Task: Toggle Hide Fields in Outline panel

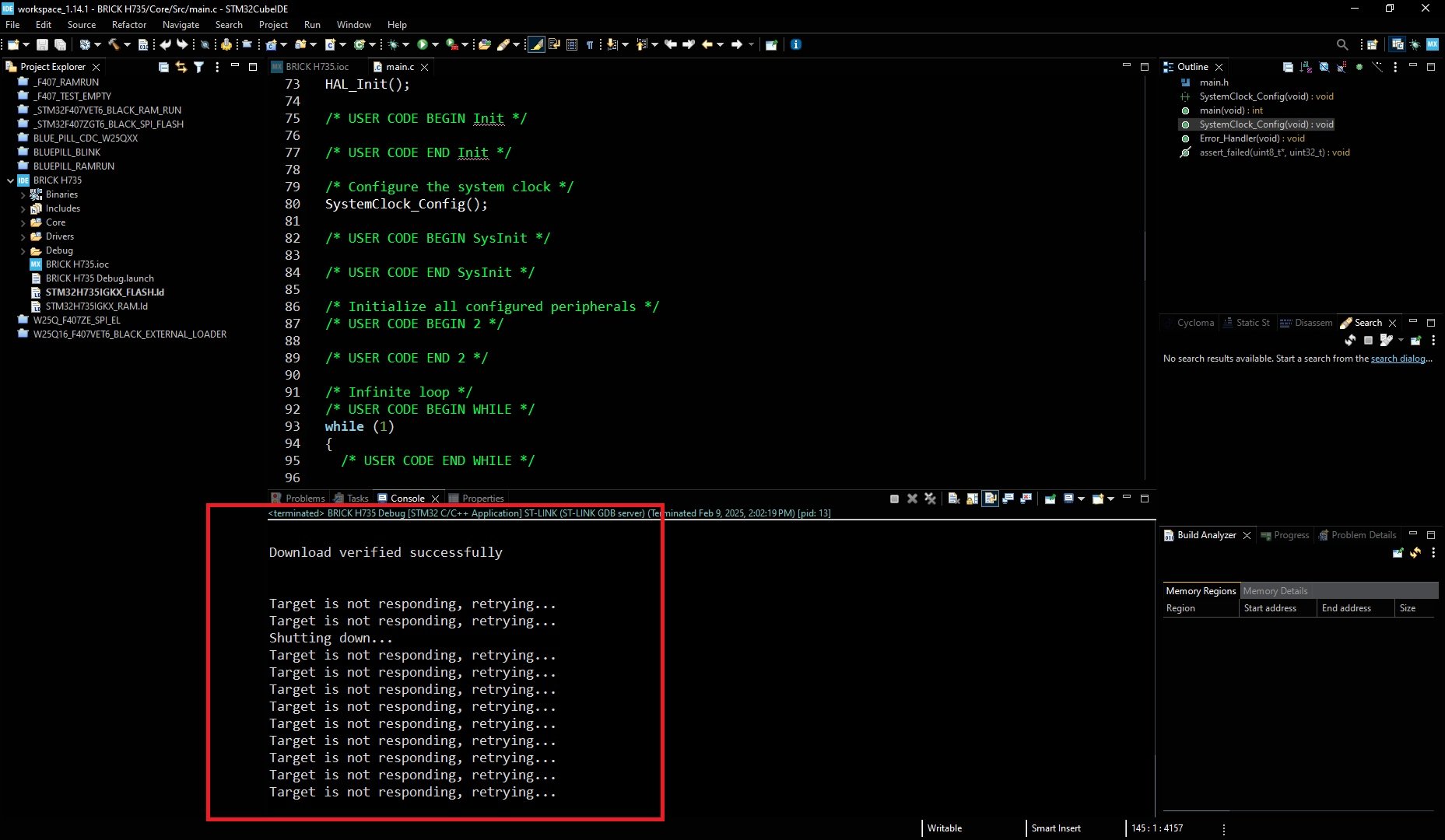Action: pos(1324,67)
